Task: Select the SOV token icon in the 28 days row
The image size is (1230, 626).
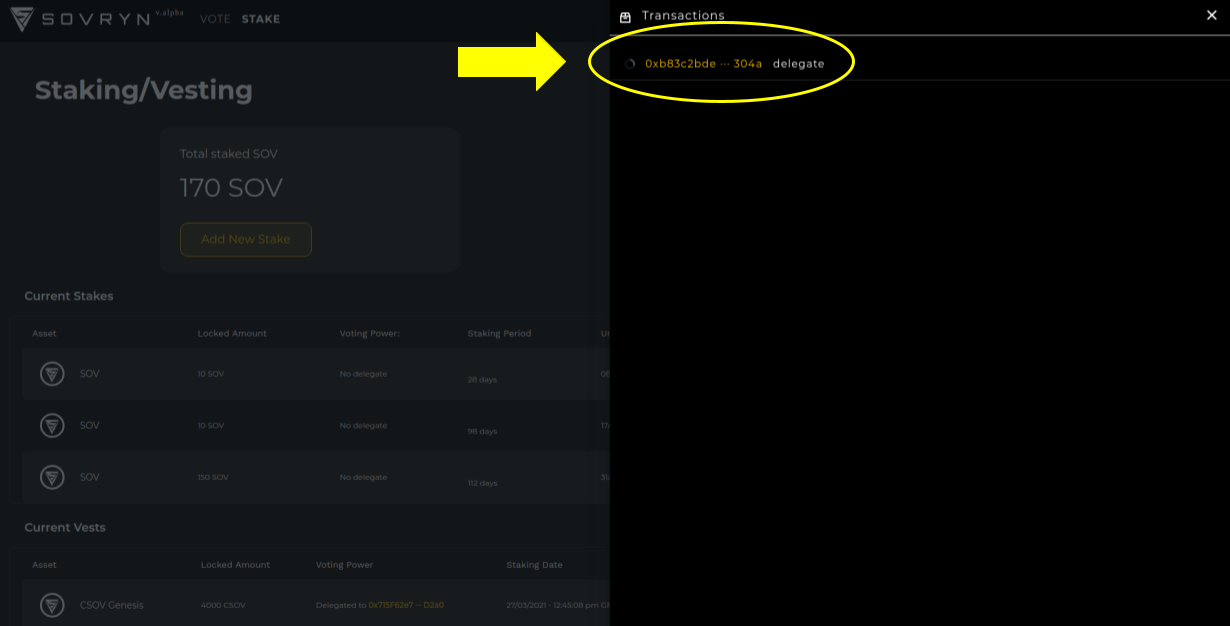Action: point(52,374)
